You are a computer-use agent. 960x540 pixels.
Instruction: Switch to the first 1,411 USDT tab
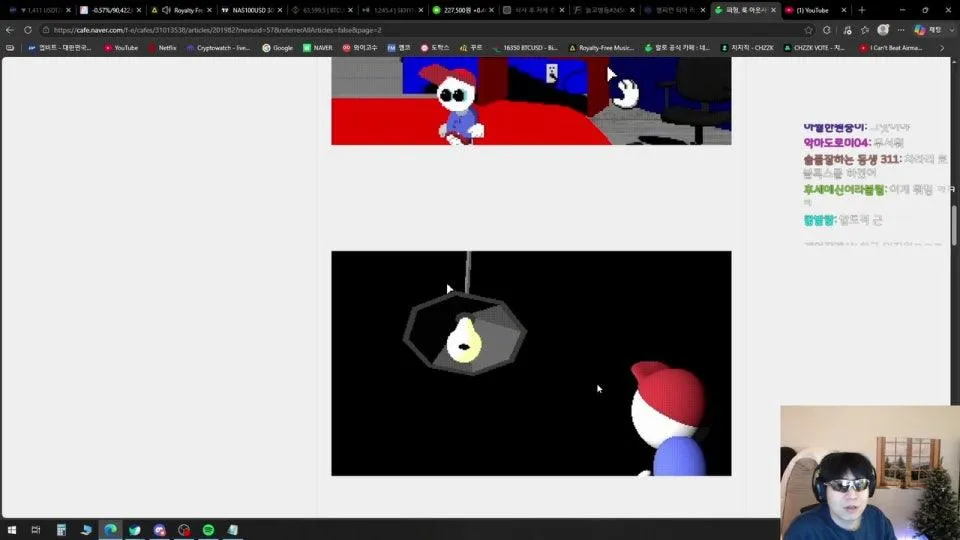tap(39, 10)
